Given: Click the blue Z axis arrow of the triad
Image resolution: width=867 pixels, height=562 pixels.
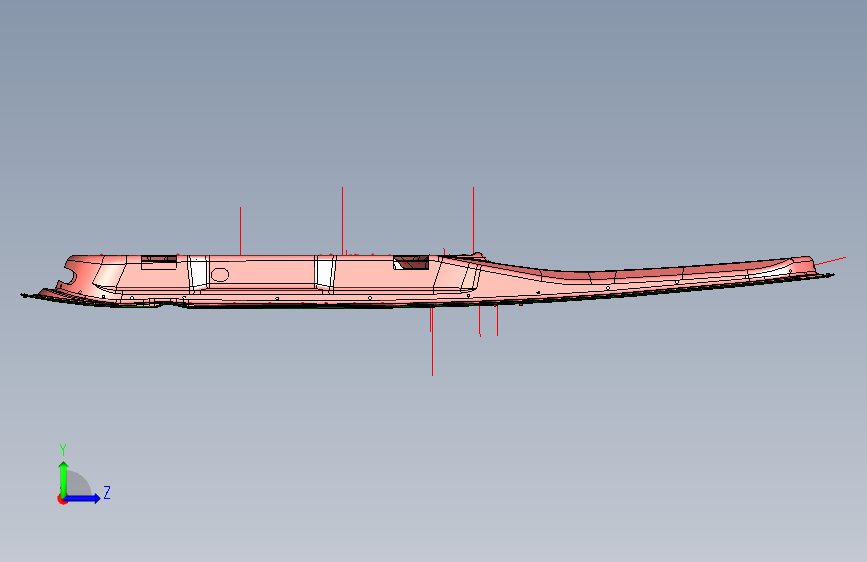Looking at the screenshot, I should (83, 498).
